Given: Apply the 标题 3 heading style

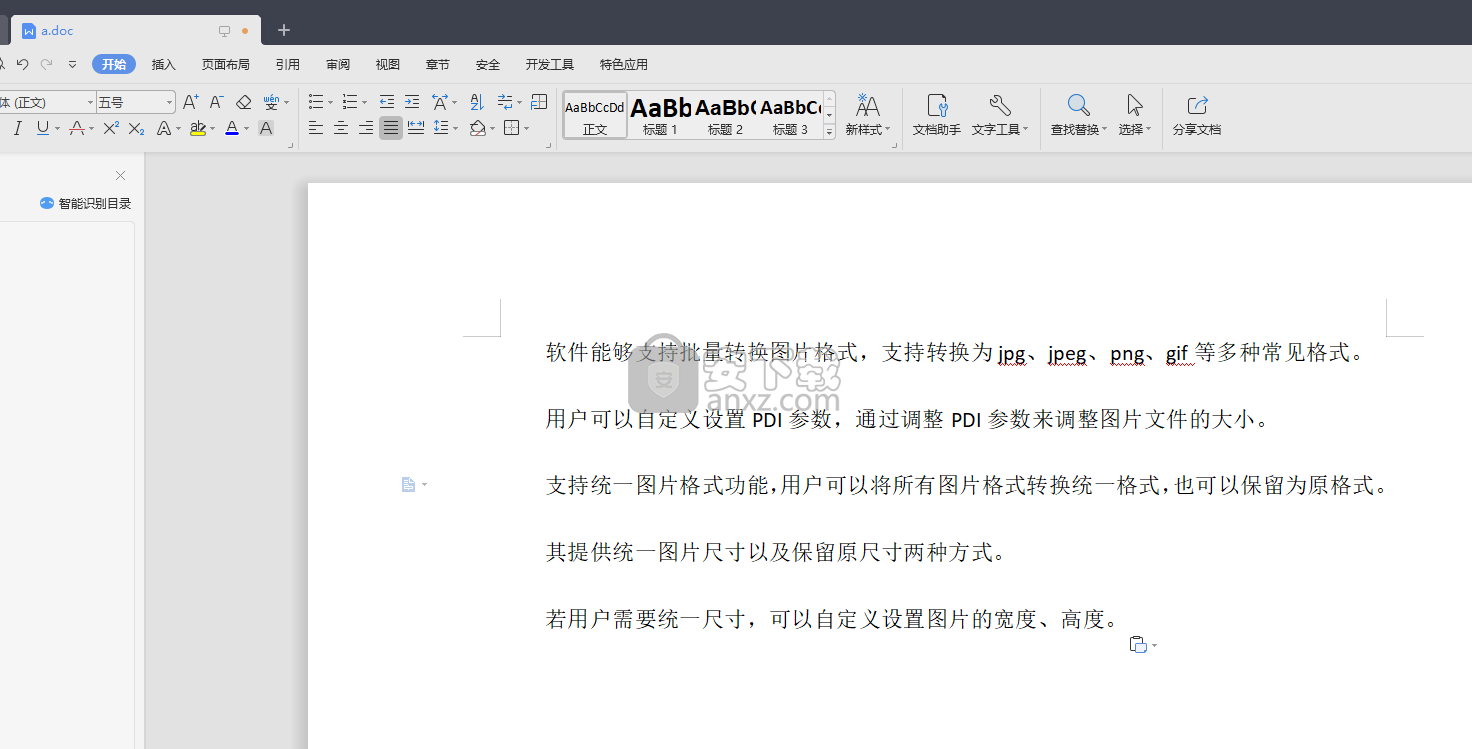Looking at the screenshot, I should [x=790, y=115].
